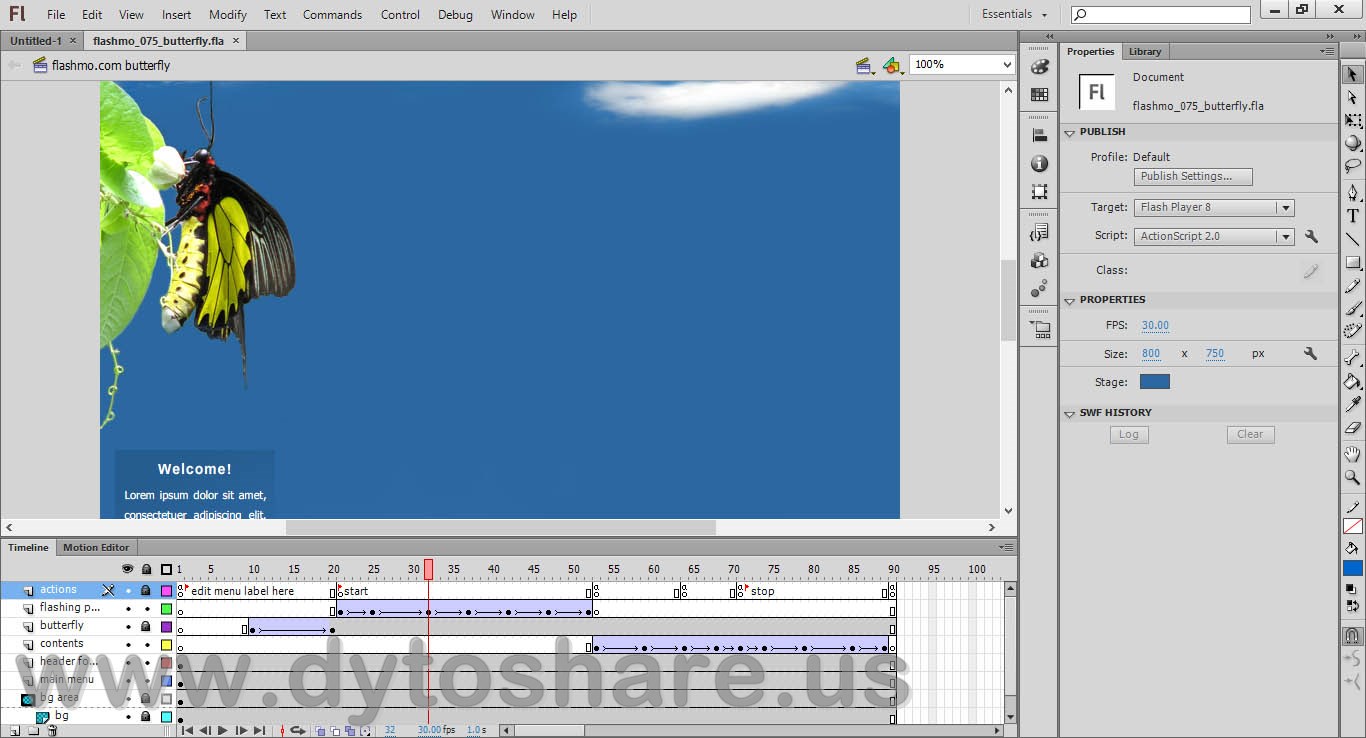The height and width of the screenshot is (738, 1366).
Task: Select the Rectangle tool
Action: point(1352,263)
